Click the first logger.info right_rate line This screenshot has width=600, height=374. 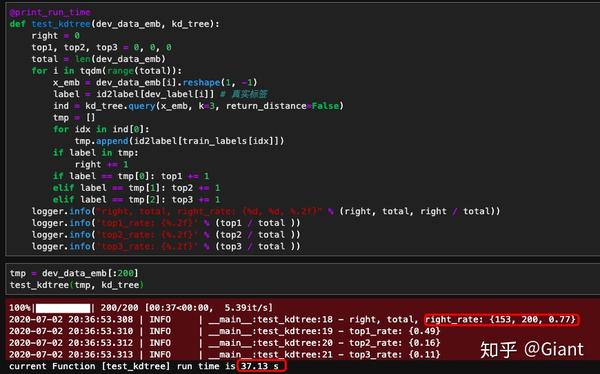pyautogui.click(x=266, y=211)
